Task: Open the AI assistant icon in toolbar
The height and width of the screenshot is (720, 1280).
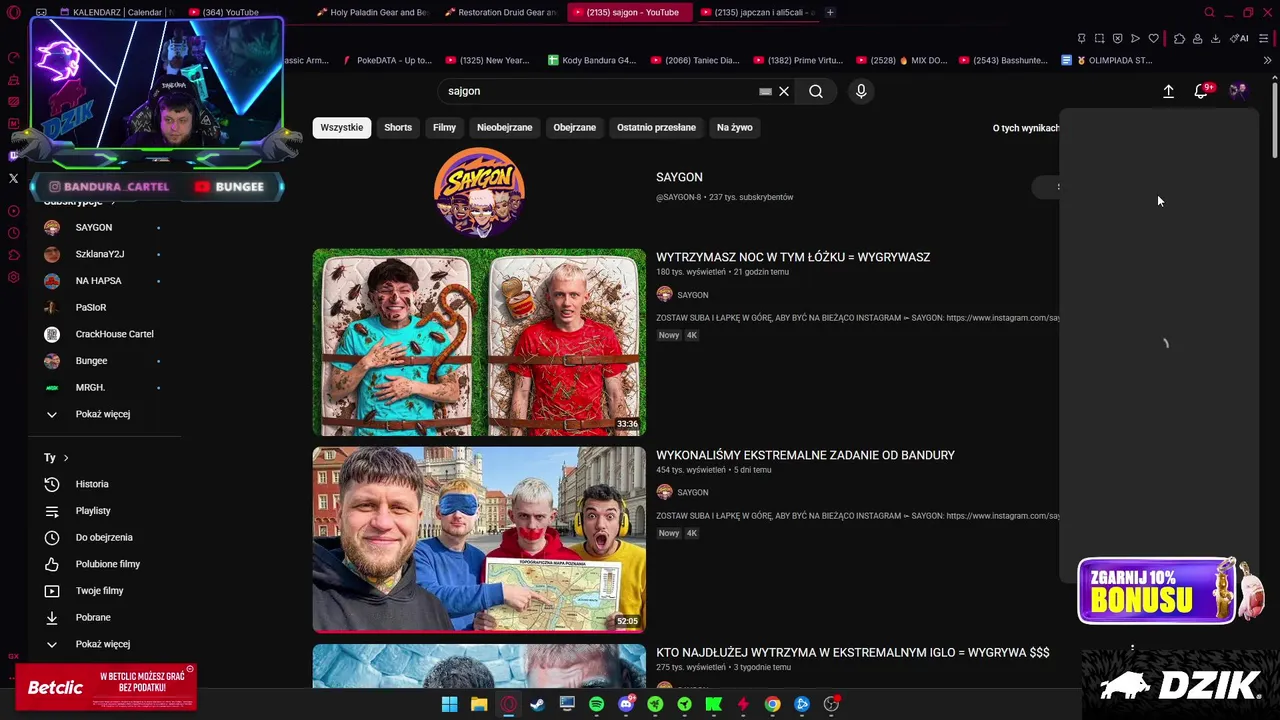Action: (1239, 39)
